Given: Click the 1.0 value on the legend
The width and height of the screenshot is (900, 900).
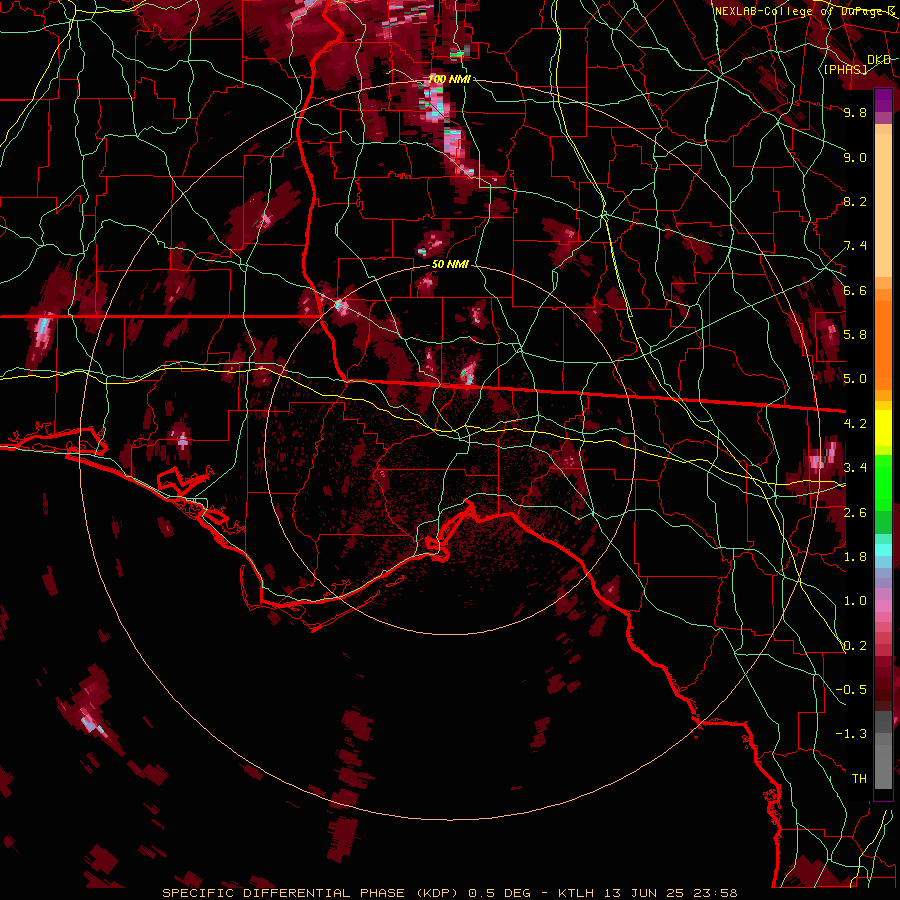Looking at the screenshot, I should [x=855, y=601].
